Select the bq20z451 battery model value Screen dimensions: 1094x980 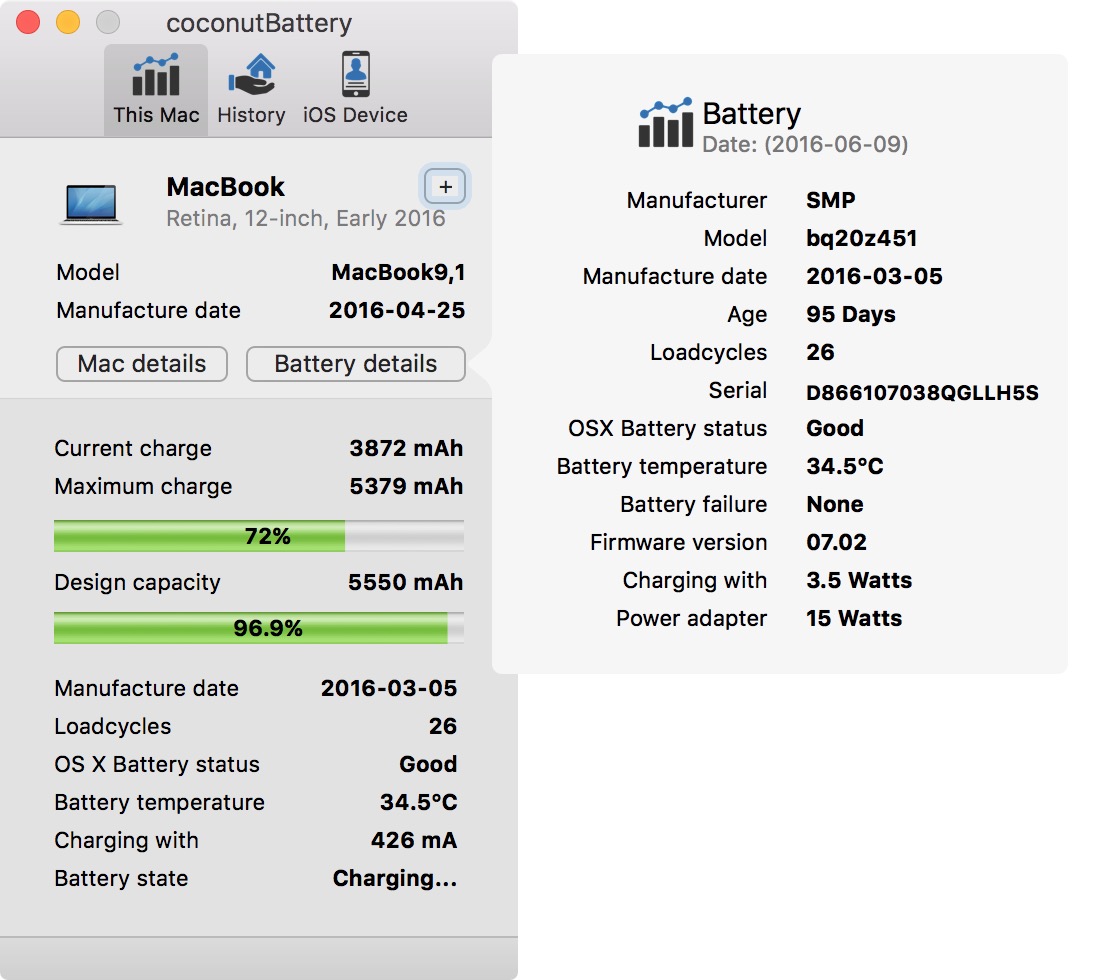[x=861, y=238]
